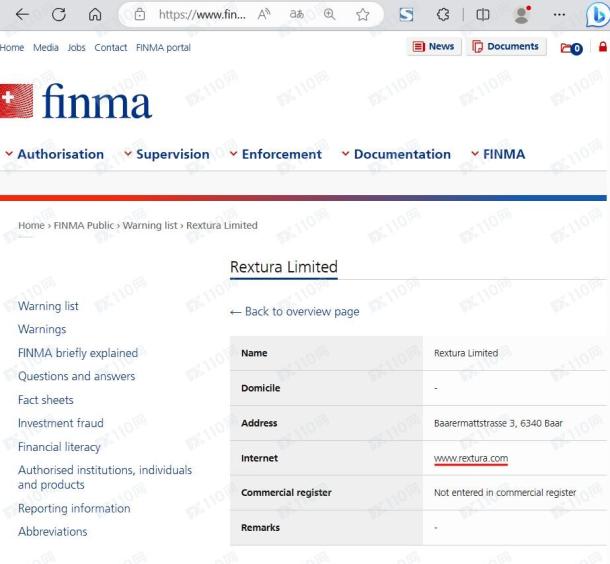Select the Remarks row label
This screenshot has height=564, width=610.
click(260, 527)
